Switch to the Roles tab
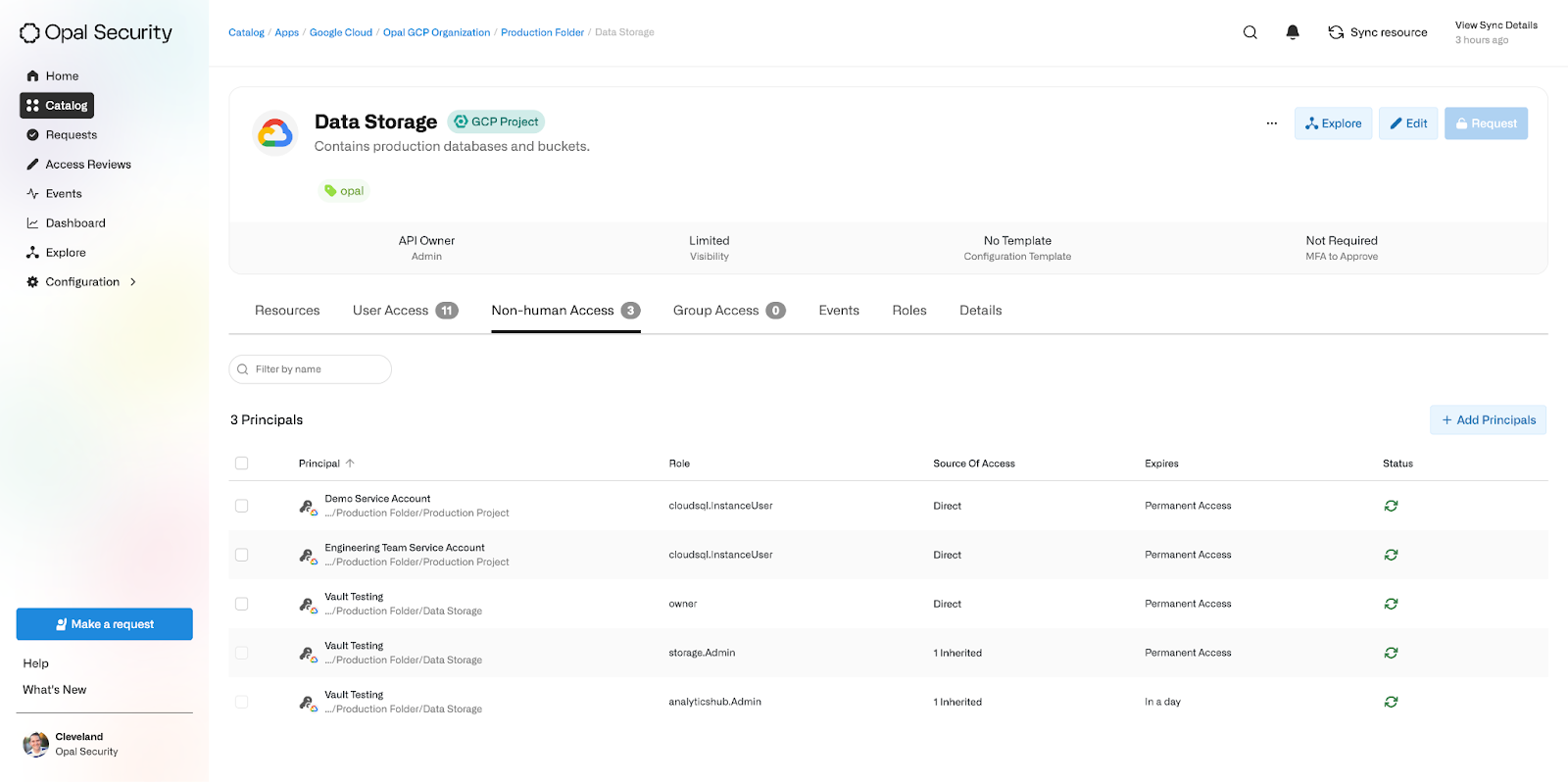1568x782 pixels. click(909, 311)
